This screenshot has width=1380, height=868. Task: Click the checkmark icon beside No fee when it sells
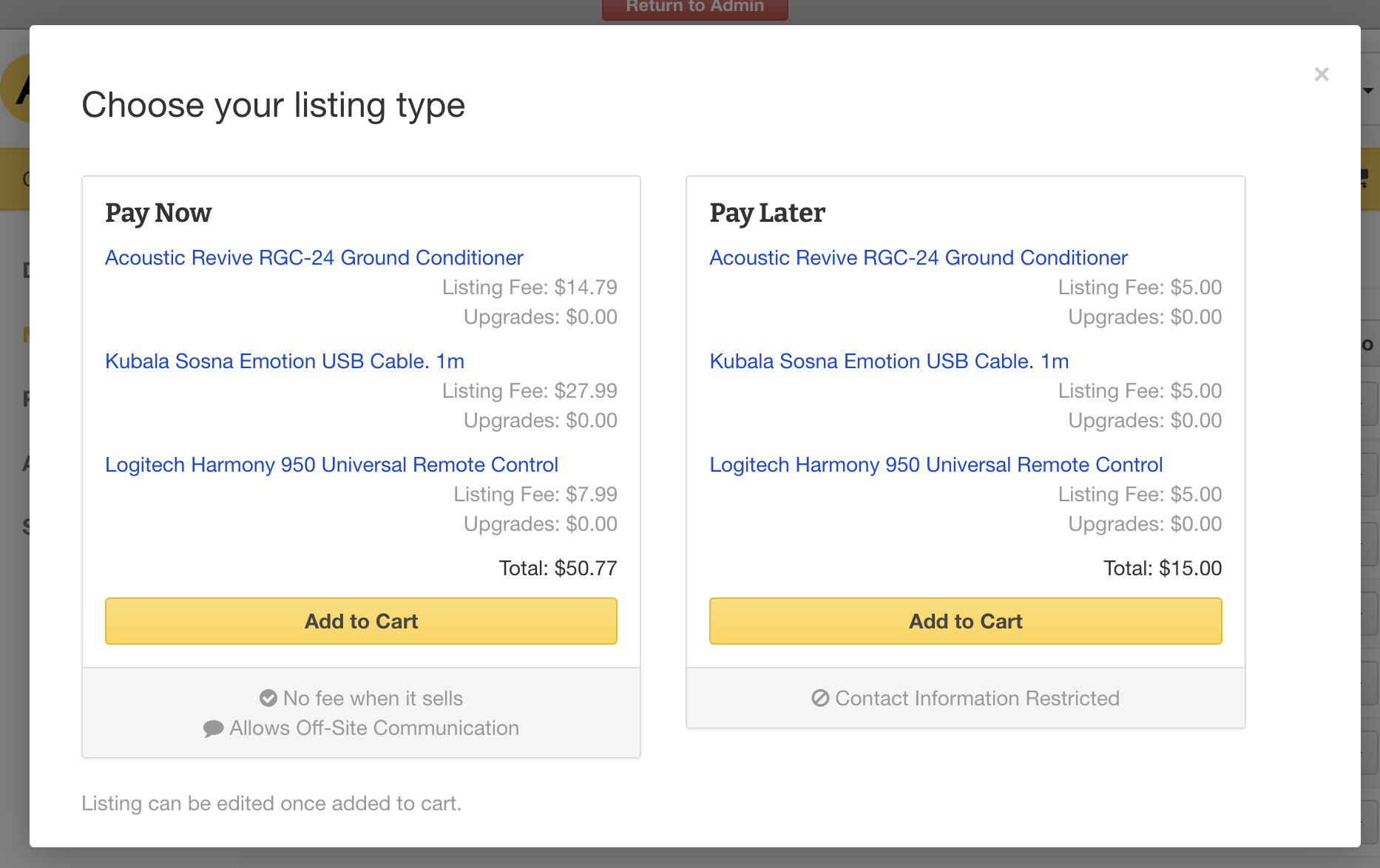[268, 698]
